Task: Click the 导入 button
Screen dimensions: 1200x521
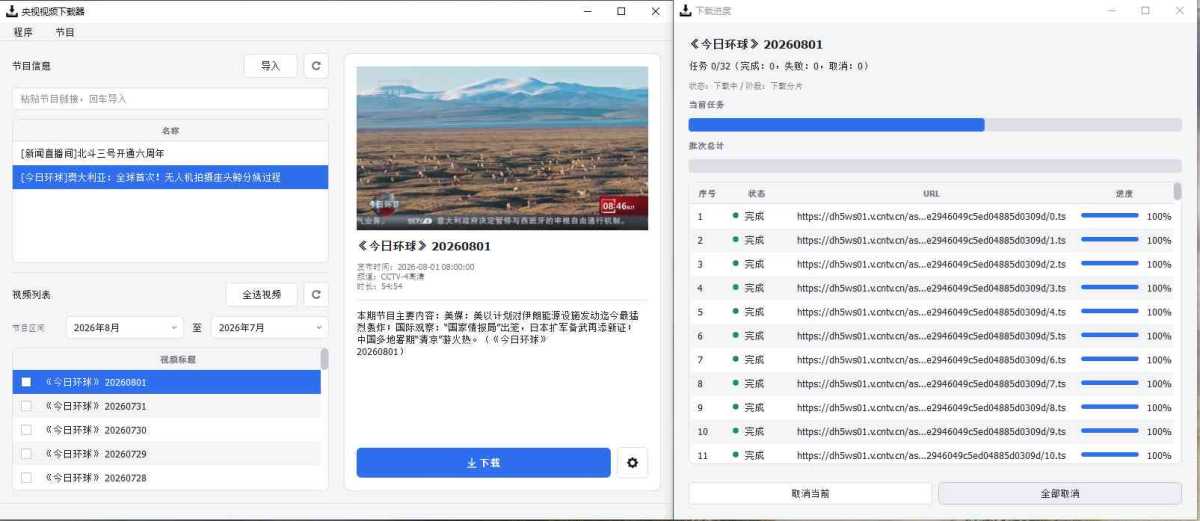Action: (270, 66)
